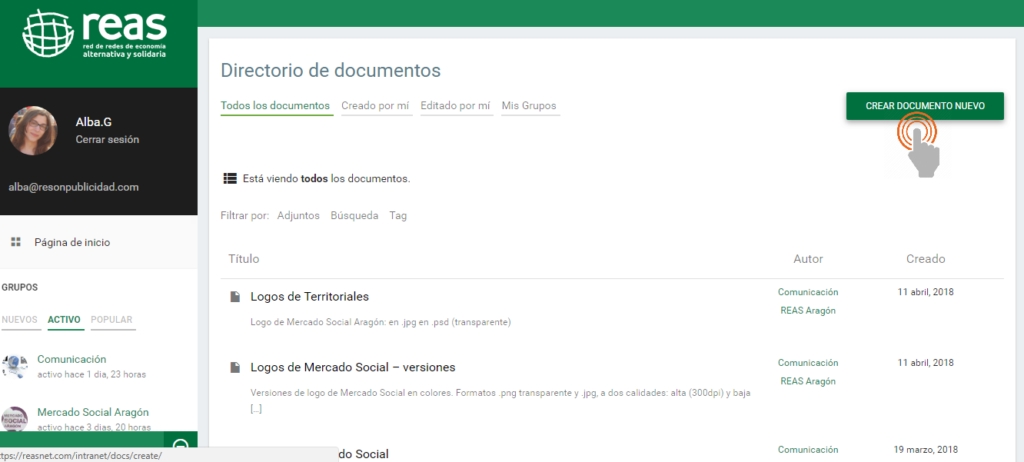This screenshot has width=1024, height=462.
Task: Open the Mercado Social Aragón group avatar
Action: click(x=15, y=420)
